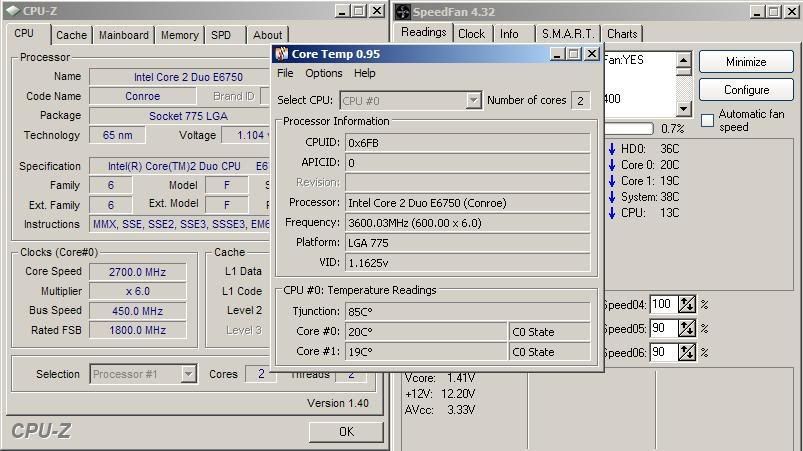Click SpeedFan log scroll down arrow
The image size is (803, 451).
tap(684, 109)
